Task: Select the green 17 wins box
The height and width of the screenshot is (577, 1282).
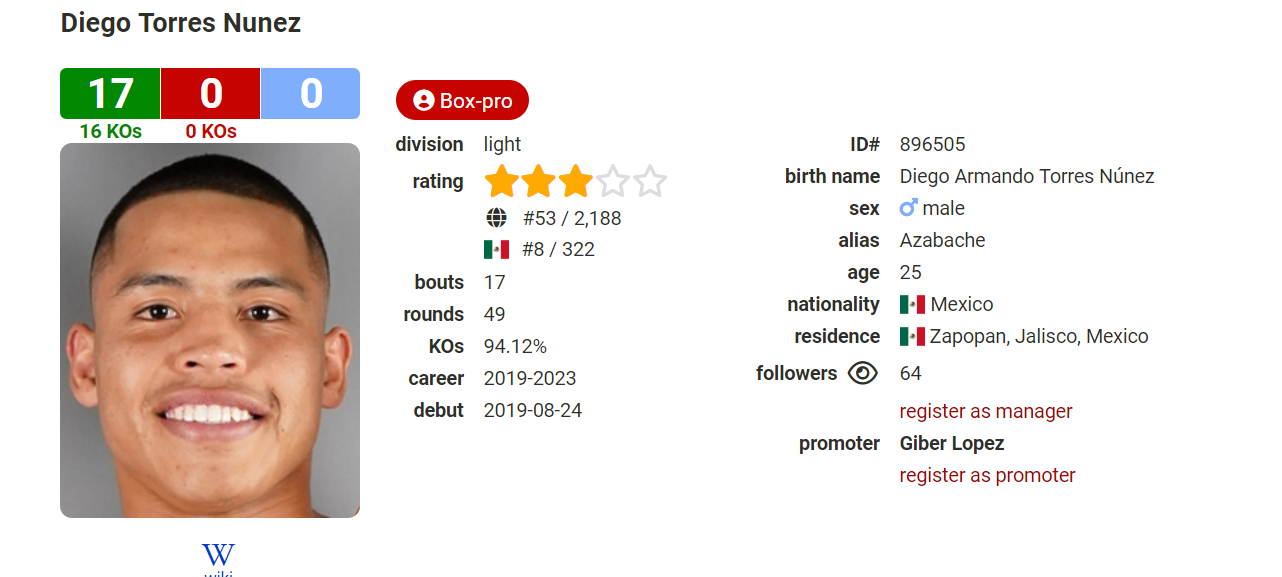Action: click(110, 94)
